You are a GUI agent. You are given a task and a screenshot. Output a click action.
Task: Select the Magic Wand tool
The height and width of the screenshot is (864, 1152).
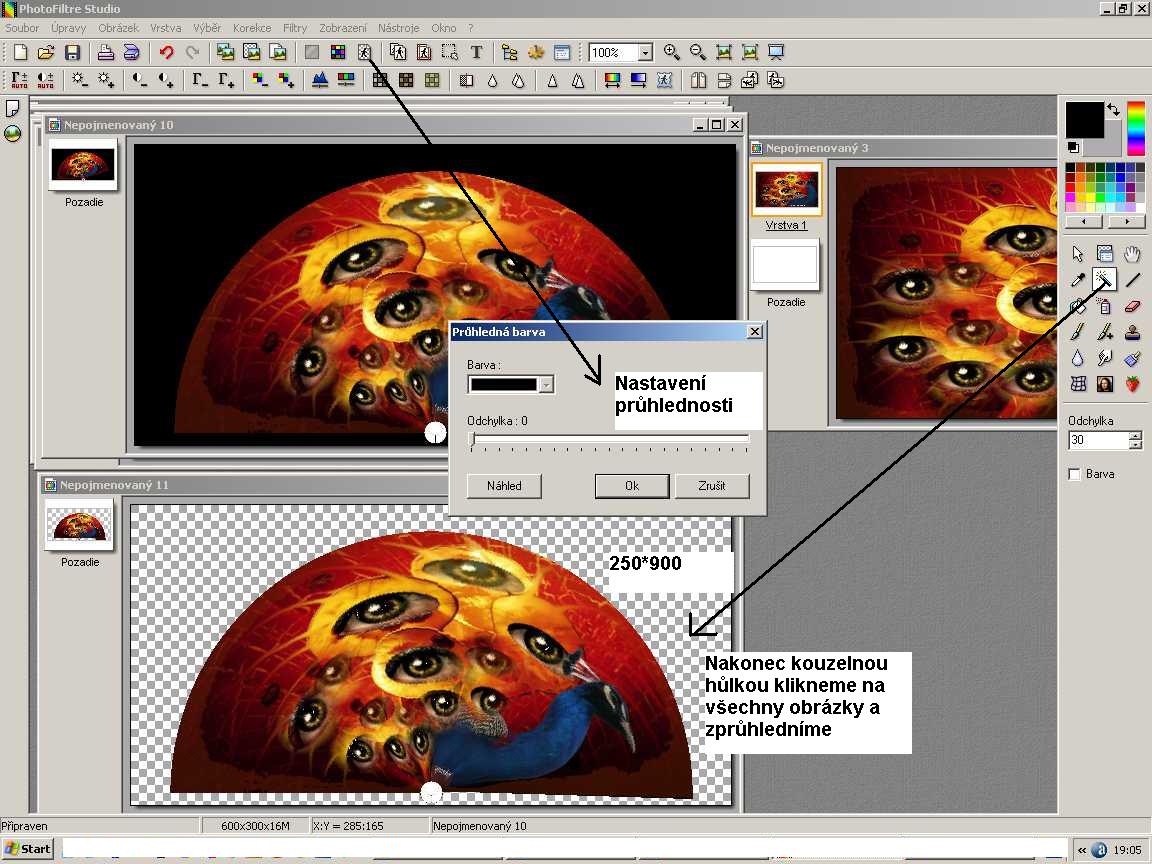[1104, 280]
